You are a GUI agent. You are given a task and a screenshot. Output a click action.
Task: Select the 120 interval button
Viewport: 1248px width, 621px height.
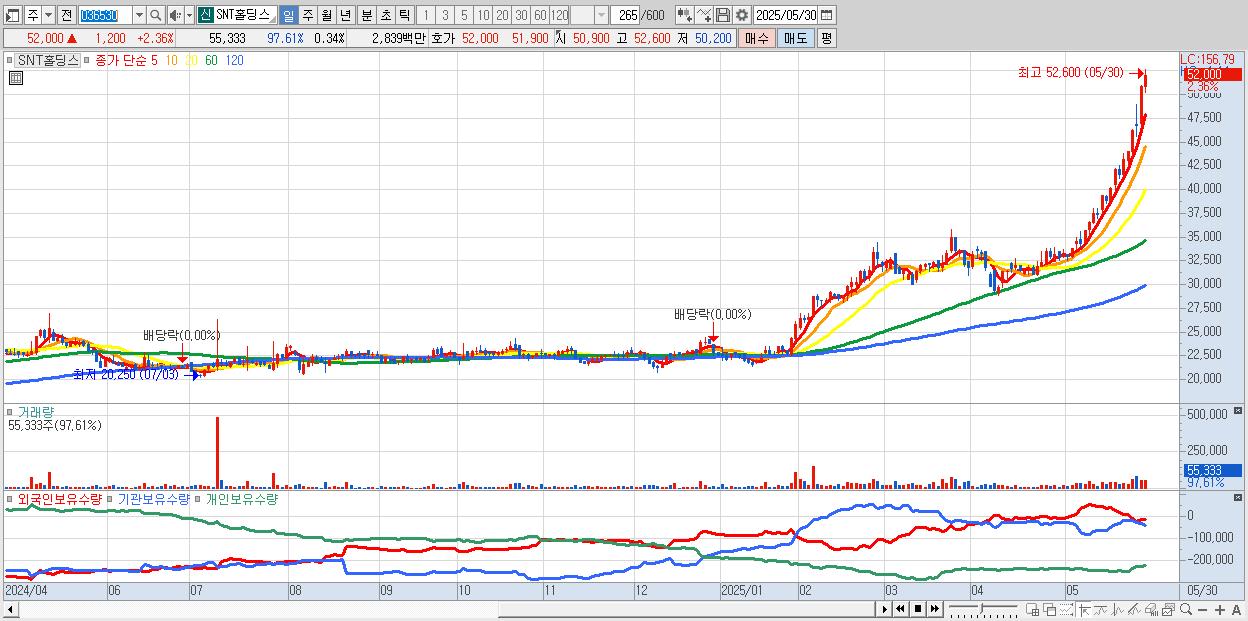pyautogui.click(x=560, y=15)
